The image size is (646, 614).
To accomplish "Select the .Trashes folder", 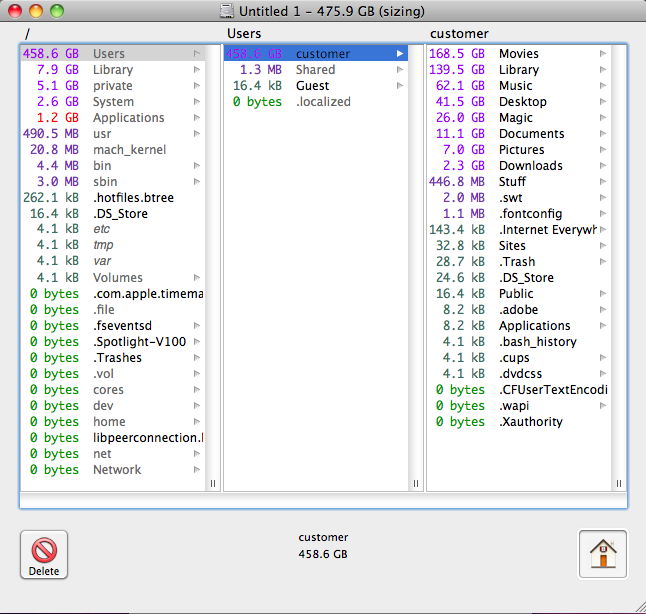I will (x=112, y=358).
